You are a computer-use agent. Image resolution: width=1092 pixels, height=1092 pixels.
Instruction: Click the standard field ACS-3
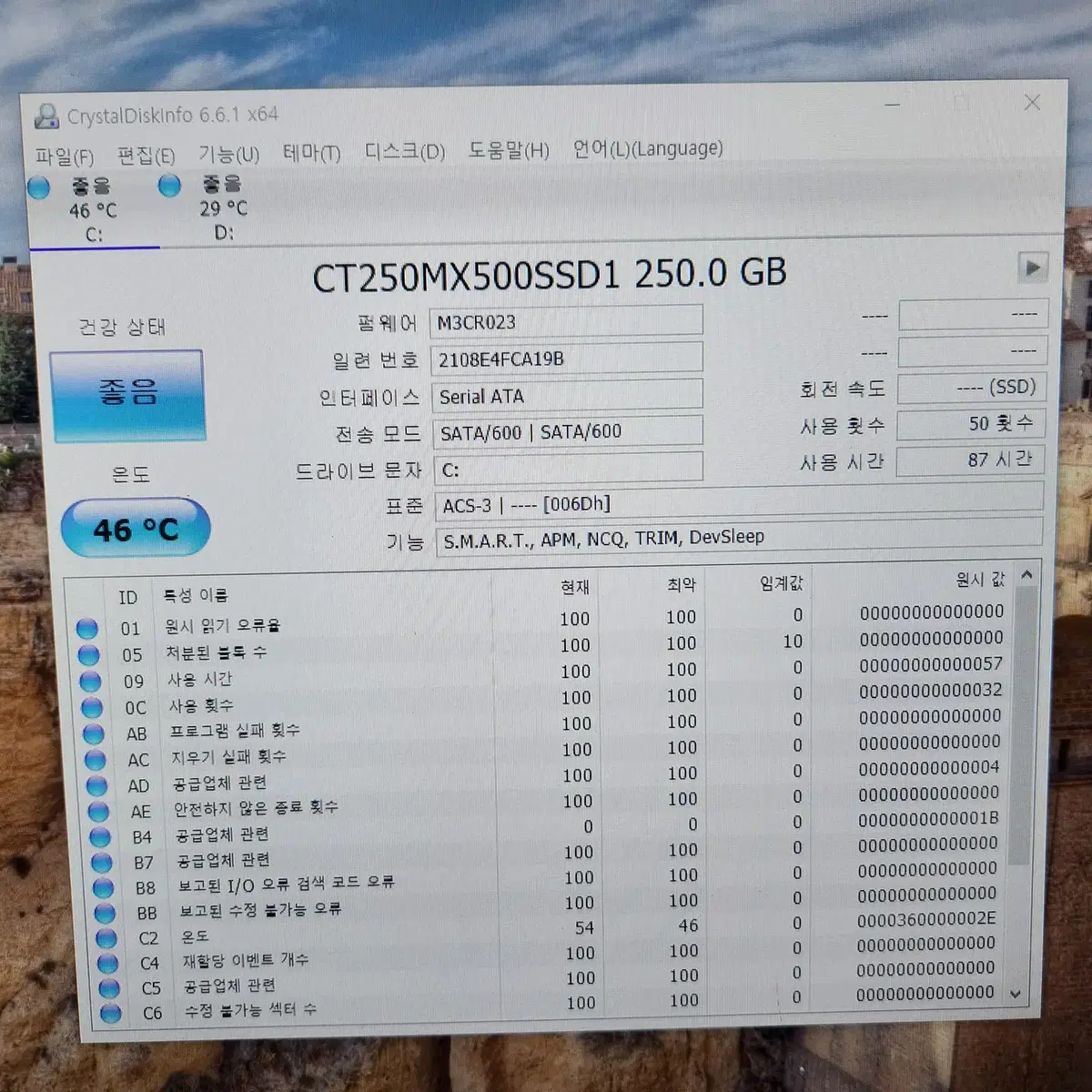(739, 502)
